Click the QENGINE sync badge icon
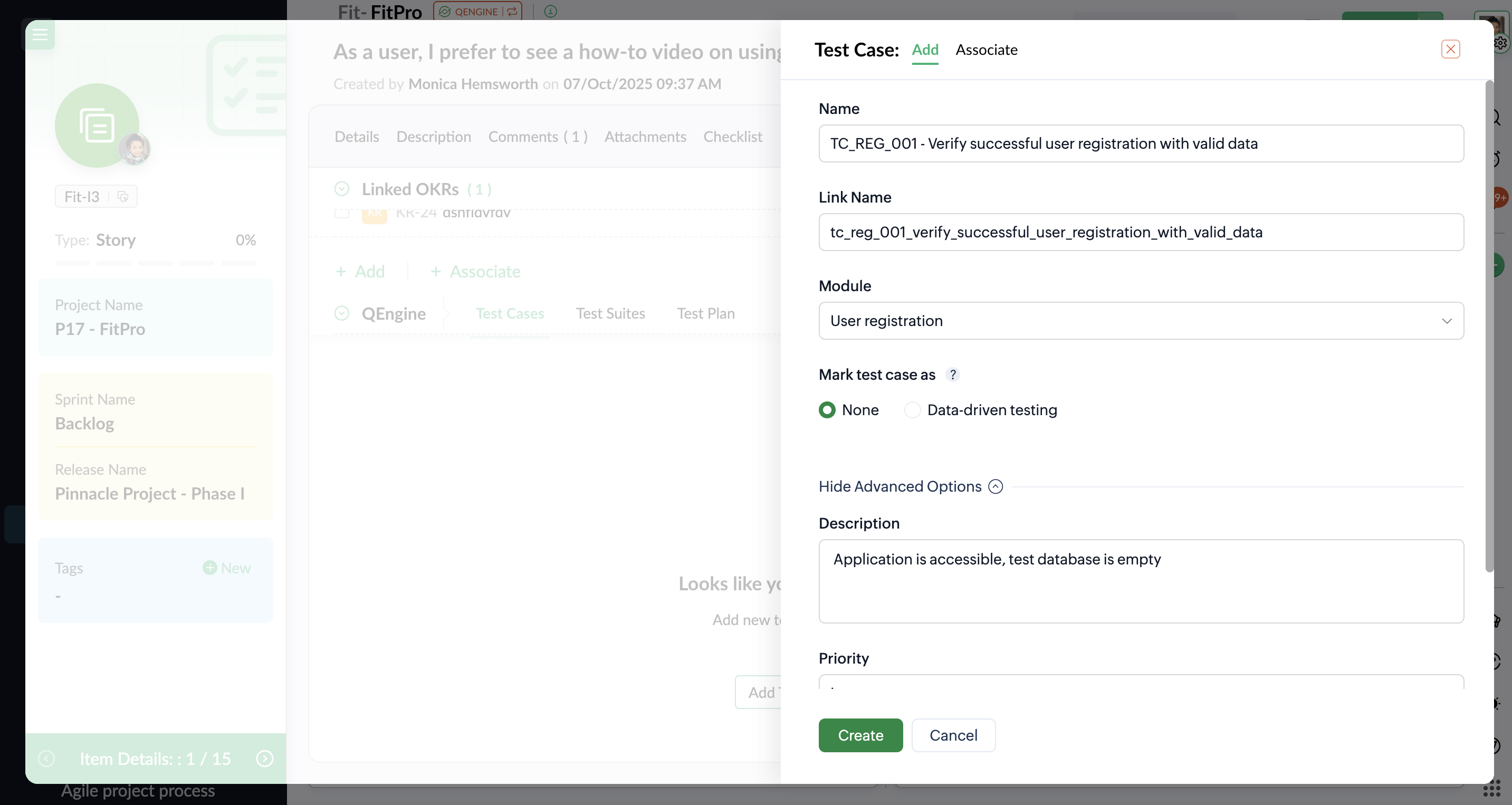This screenshot has height=805, width=1512. coord(512,11)
